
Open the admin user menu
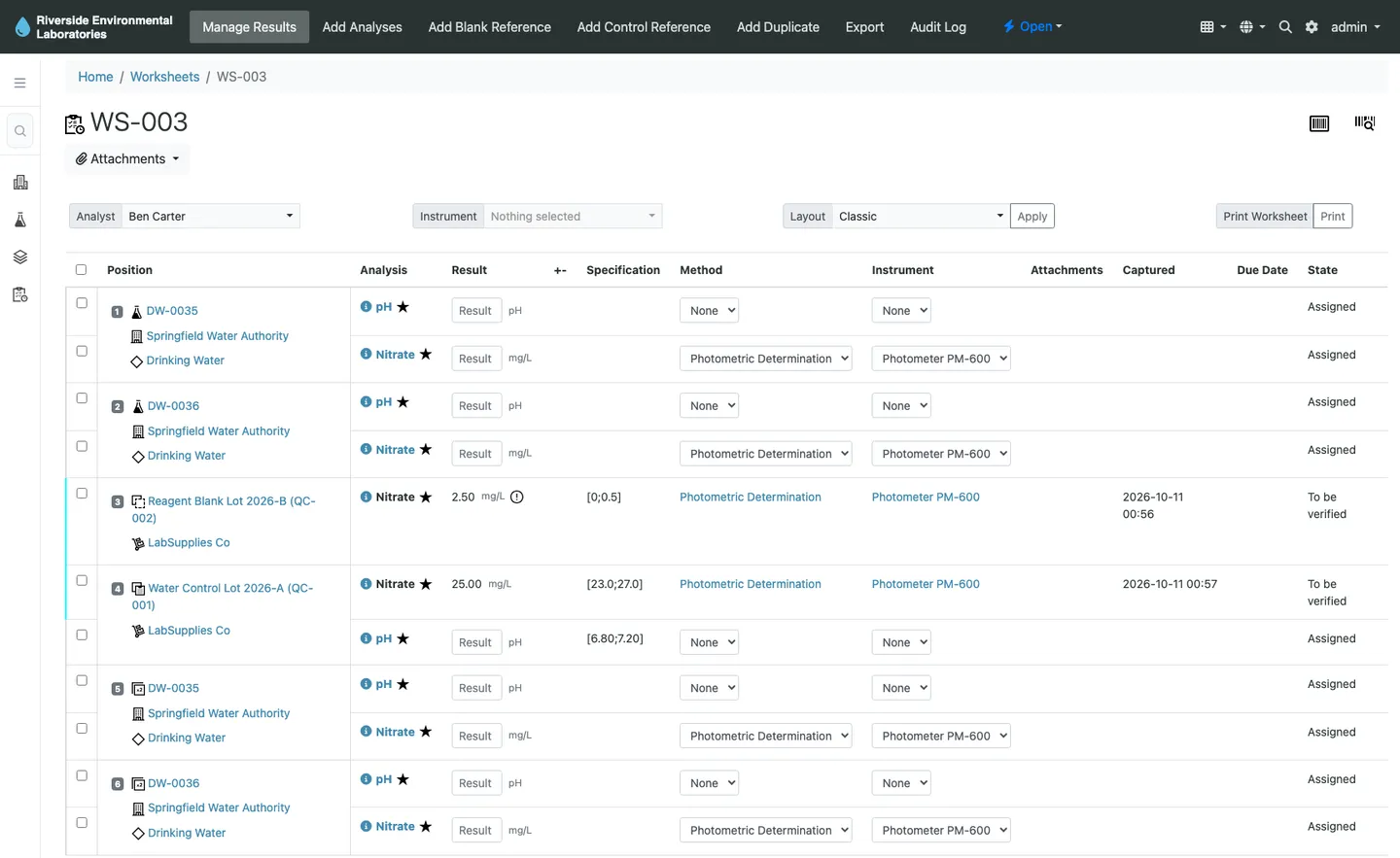(x=1355, y=27)
